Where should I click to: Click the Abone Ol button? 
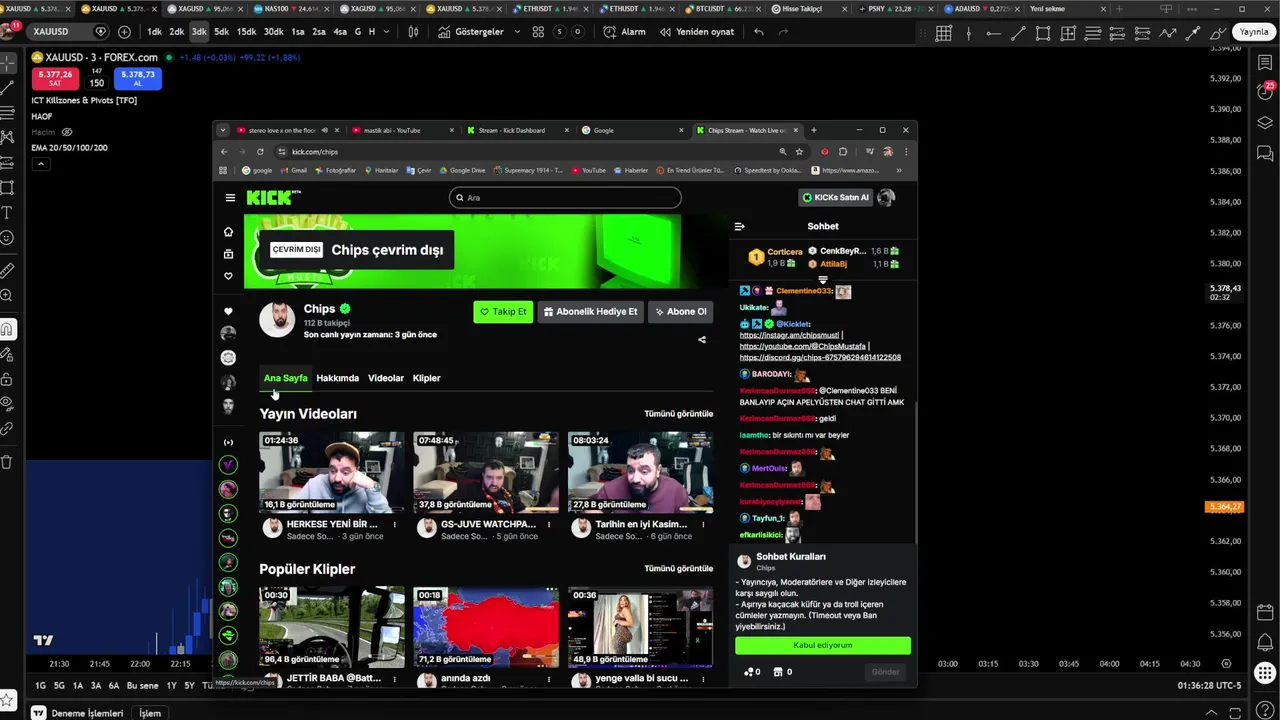(x=680, y=312)
